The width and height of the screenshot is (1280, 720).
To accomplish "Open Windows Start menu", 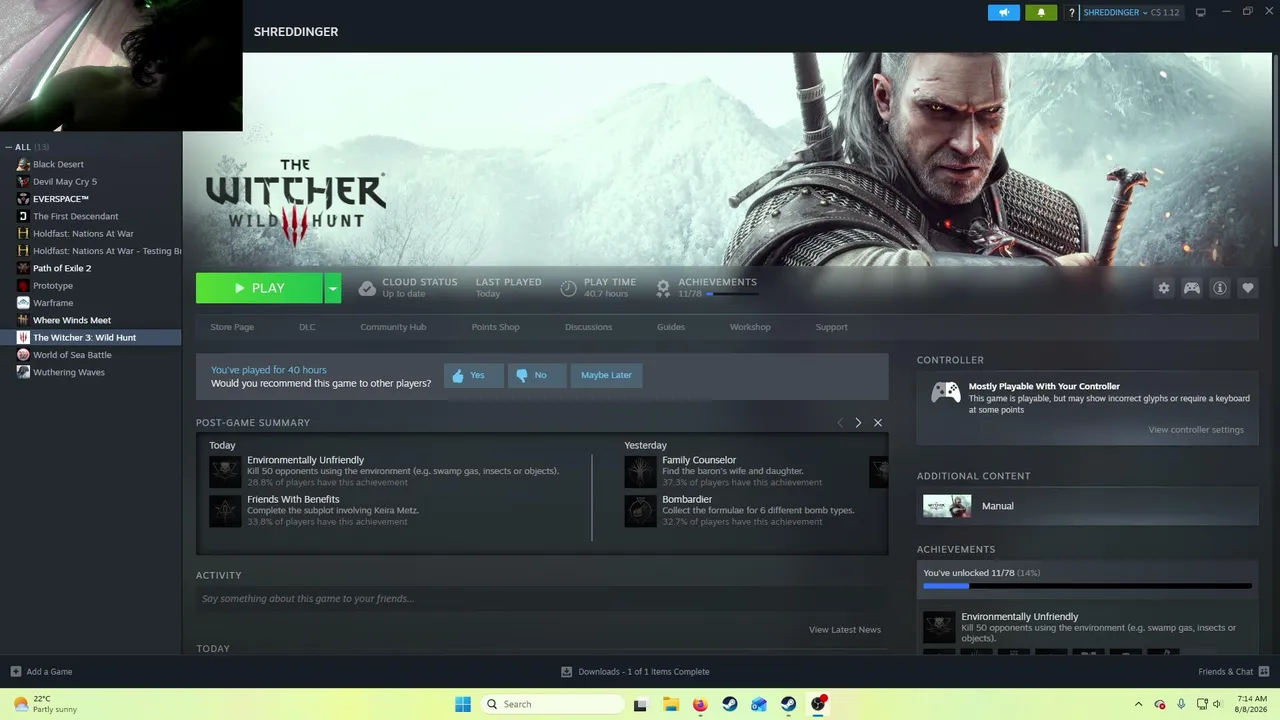I will [x=463, y=704].
